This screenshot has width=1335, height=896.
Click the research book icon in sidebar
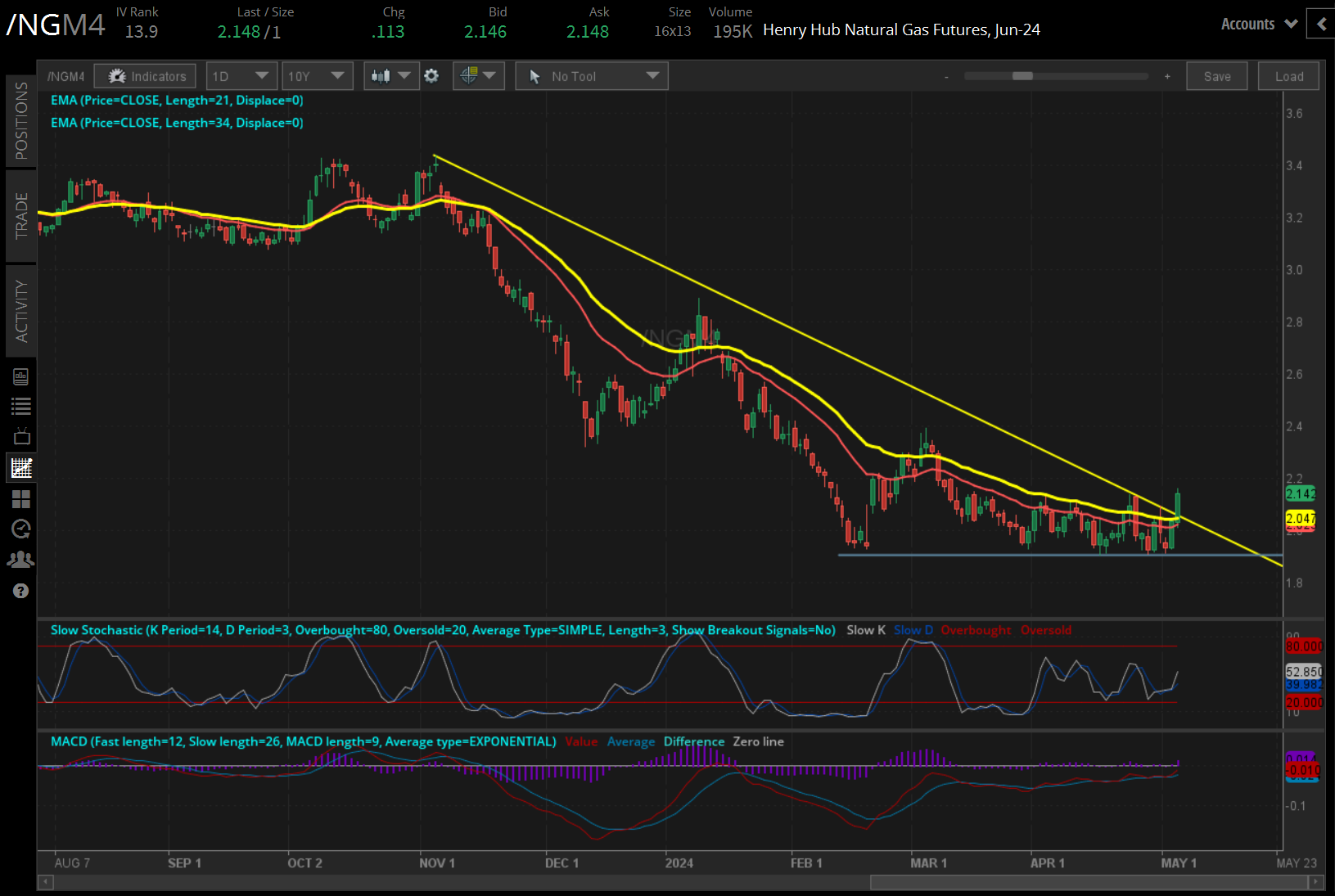[x=21, y=376]
